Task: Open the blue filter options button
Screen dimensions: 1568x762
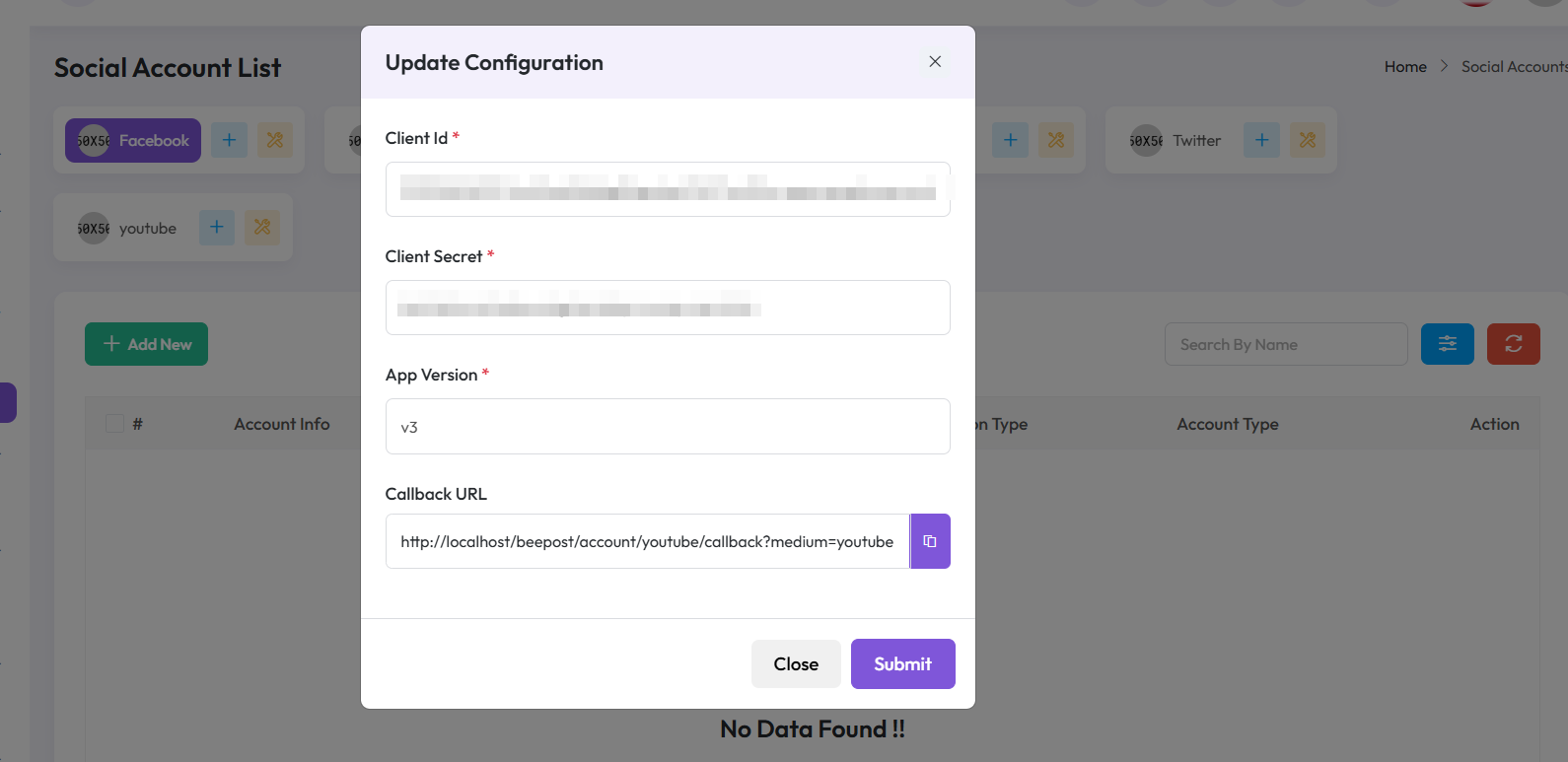Action: (1447, 344)
